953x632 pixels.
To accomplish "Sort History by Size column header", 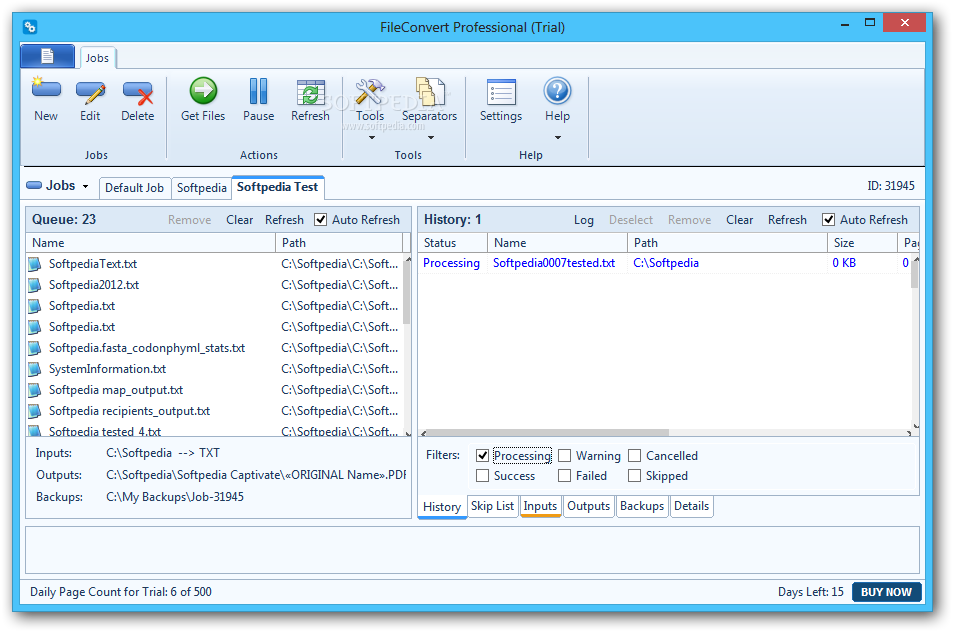I will [862, 242].
